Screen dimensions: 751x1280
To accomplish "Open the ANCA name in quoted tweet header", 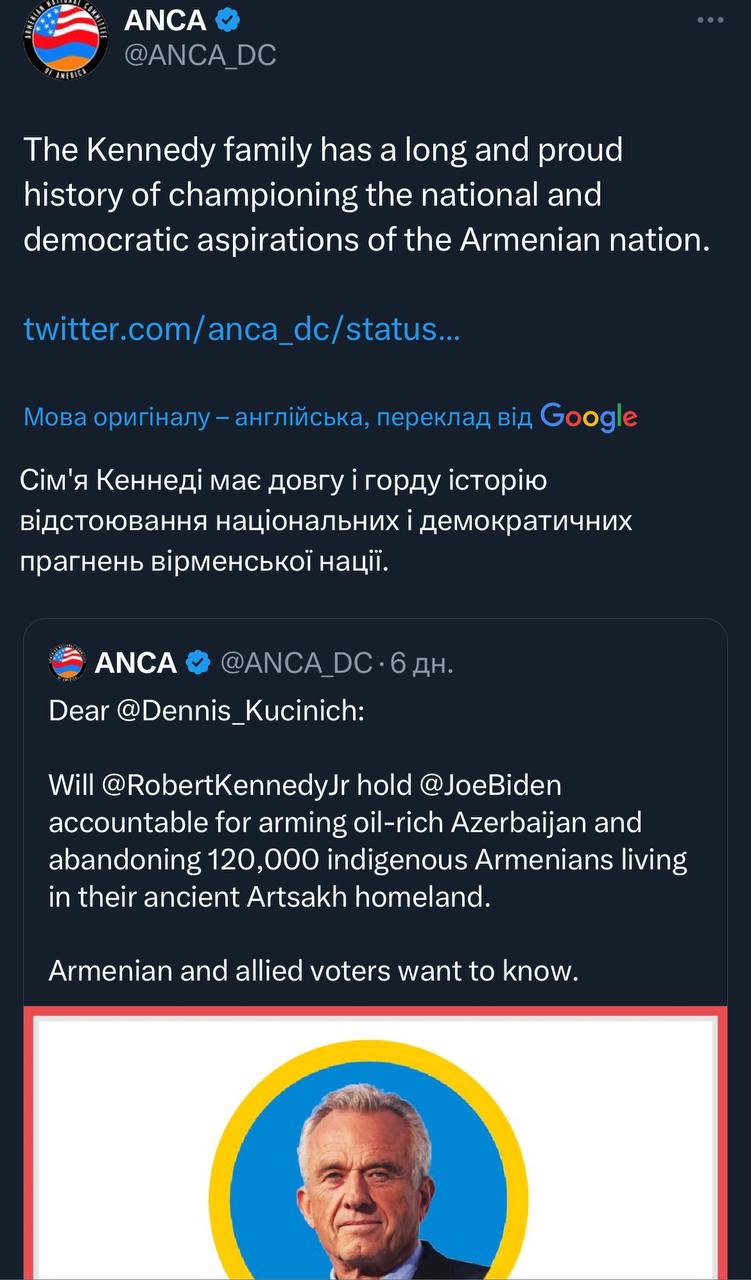I will pos(136,662).
